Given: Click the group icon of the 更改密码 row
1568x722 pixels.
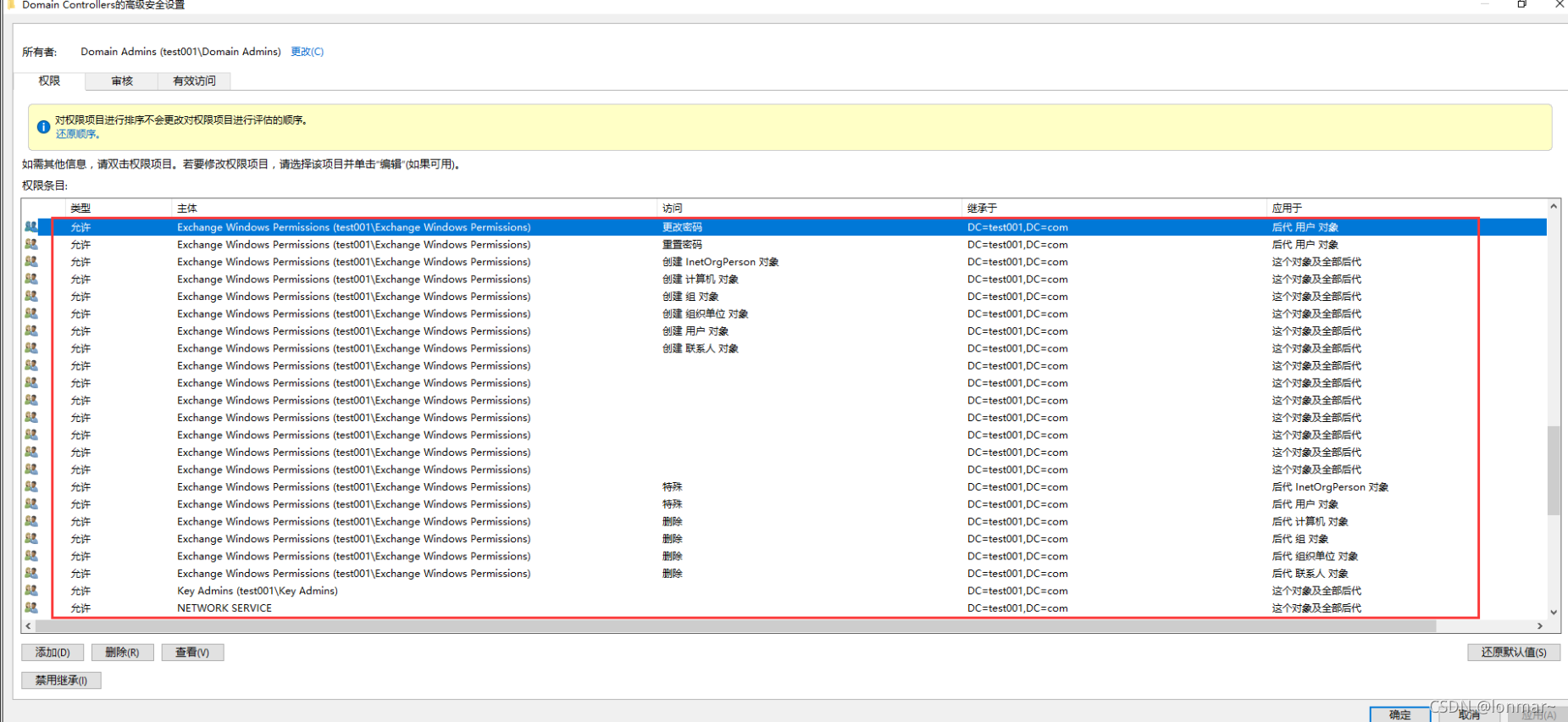Looking at the screenshot, I should (x=31, y=227).
